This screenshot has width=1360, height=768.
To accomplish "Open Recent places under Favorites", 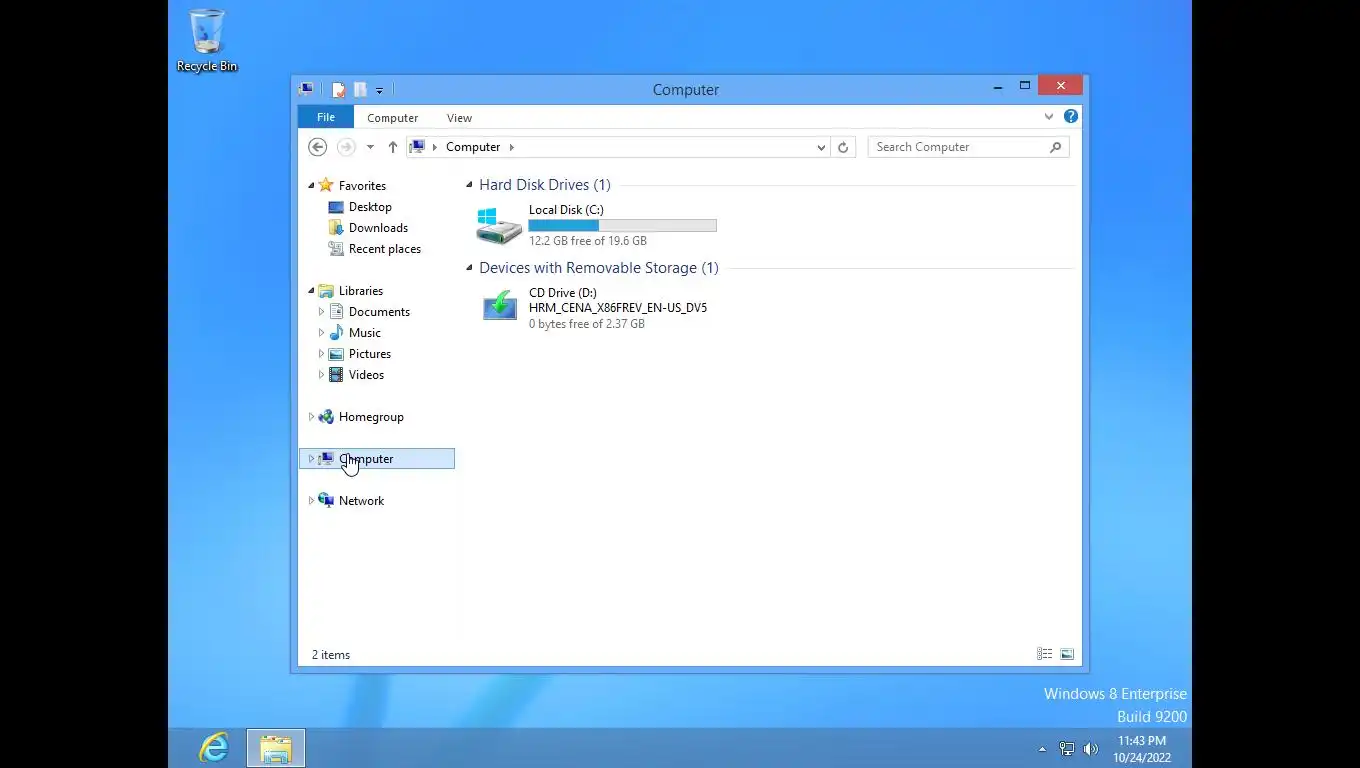I will coord(385,249).
